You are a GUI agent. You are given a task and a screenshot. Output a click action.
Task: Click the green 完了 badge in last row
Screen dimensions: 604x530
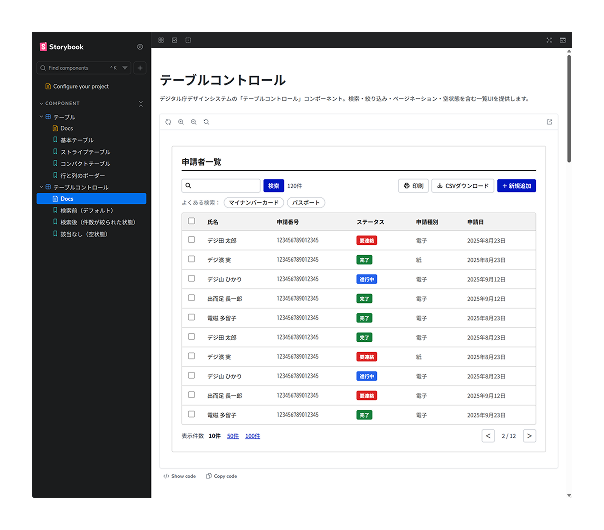pos(364,415)
